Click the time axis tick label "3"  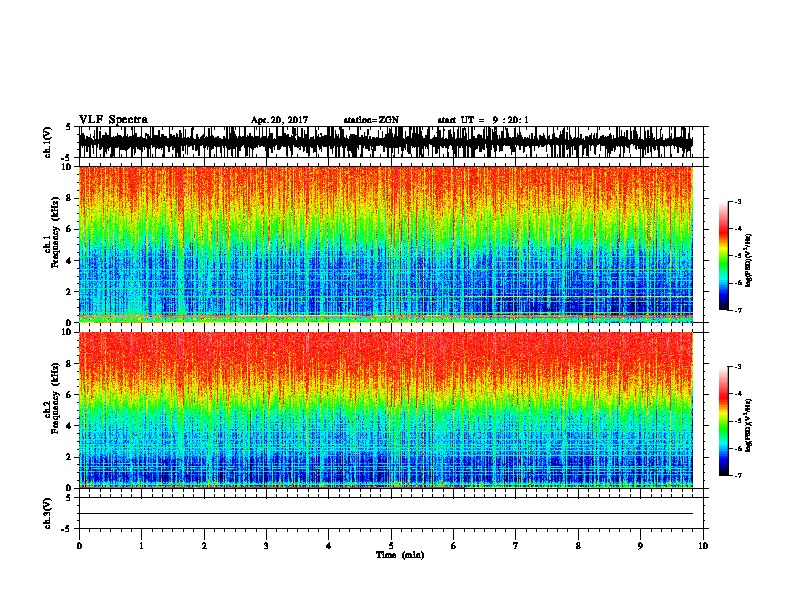(x=266, y=546)
